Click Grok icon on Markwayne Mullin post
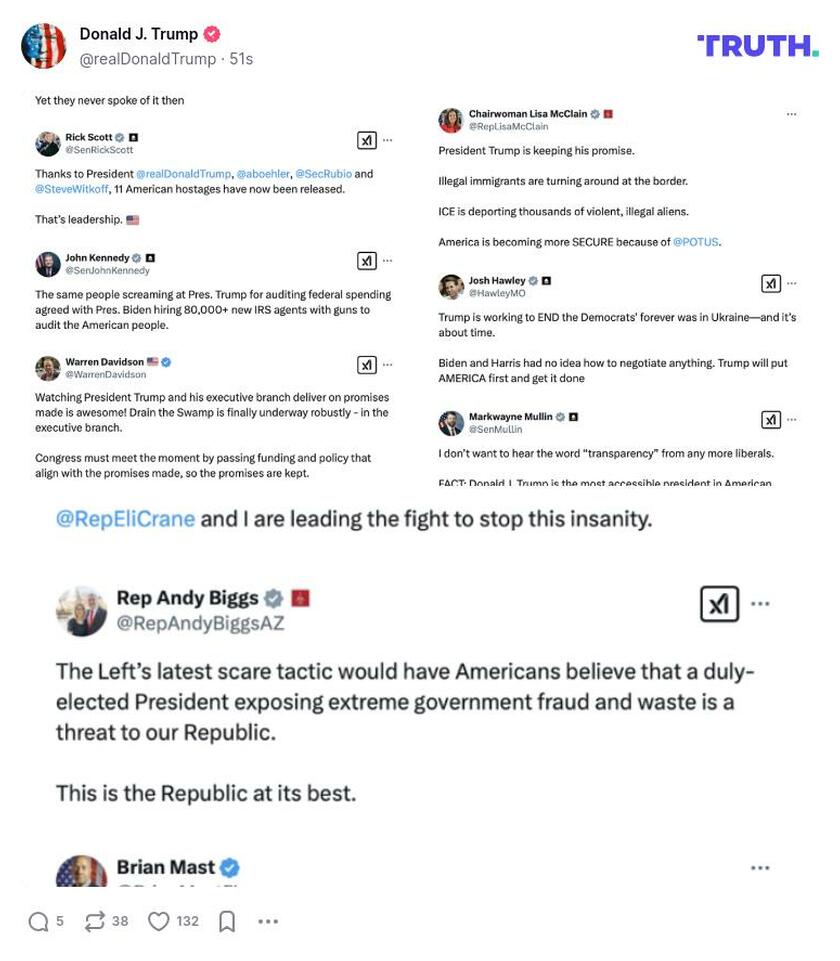The height and width of the screenshot is (961, 840). 770,420
